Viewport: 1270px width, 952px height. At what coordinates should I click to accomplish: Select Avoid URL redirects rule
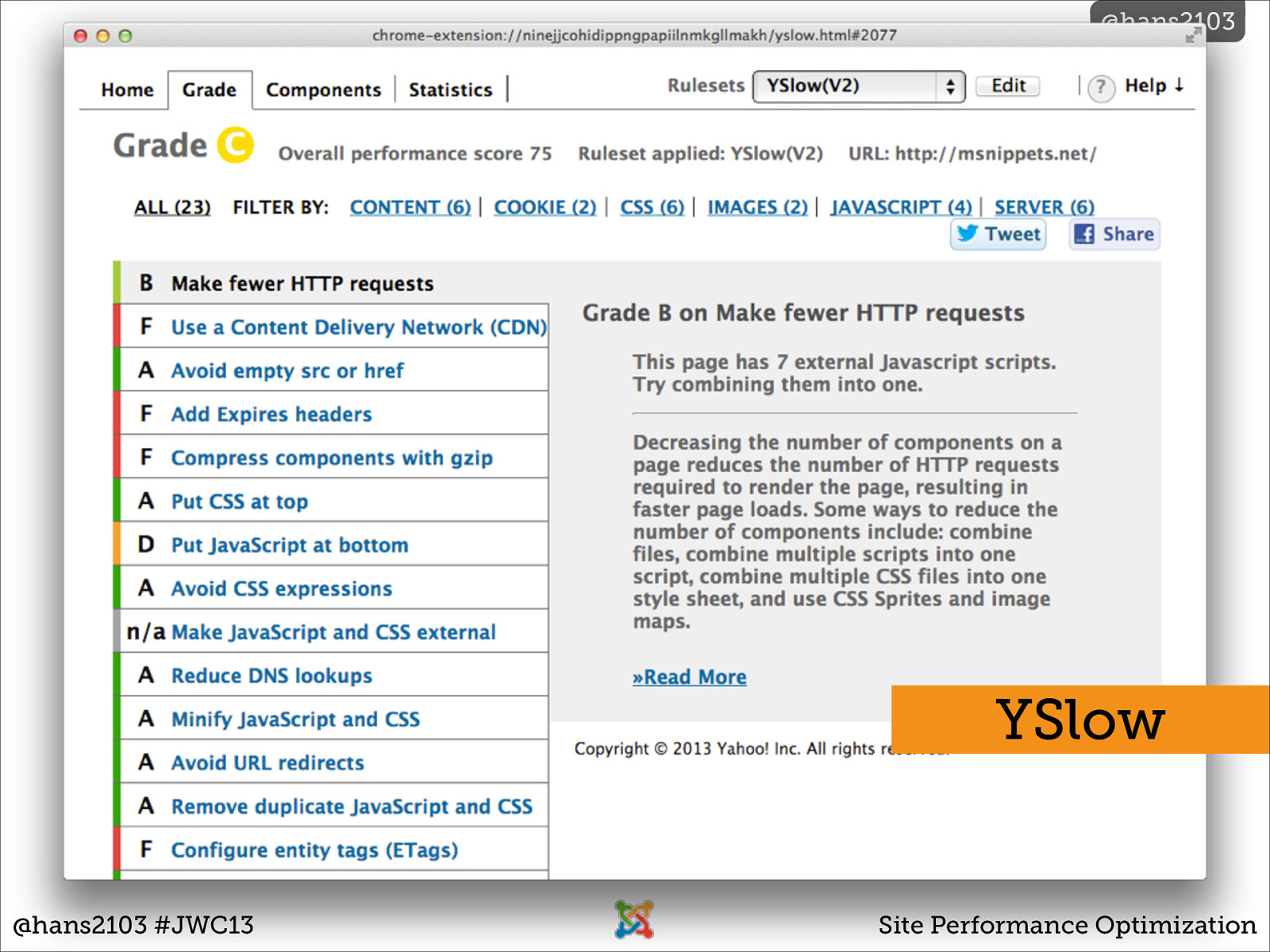point(331,762)
